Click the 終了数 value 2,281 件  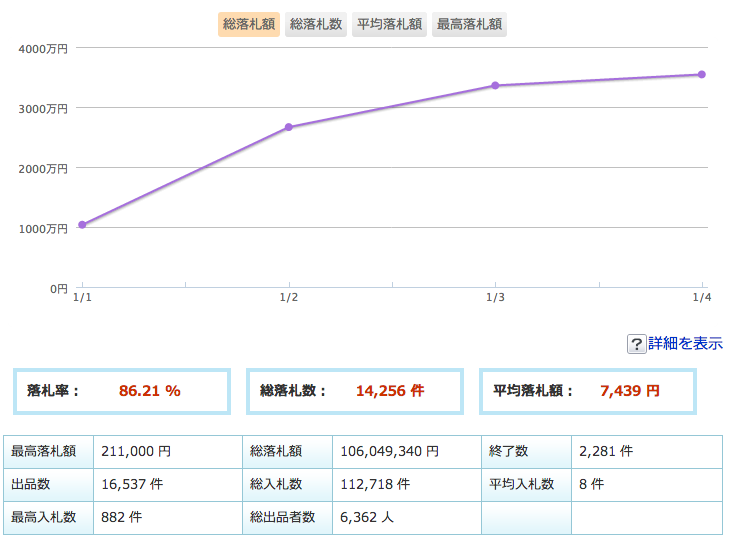point(606,451)
